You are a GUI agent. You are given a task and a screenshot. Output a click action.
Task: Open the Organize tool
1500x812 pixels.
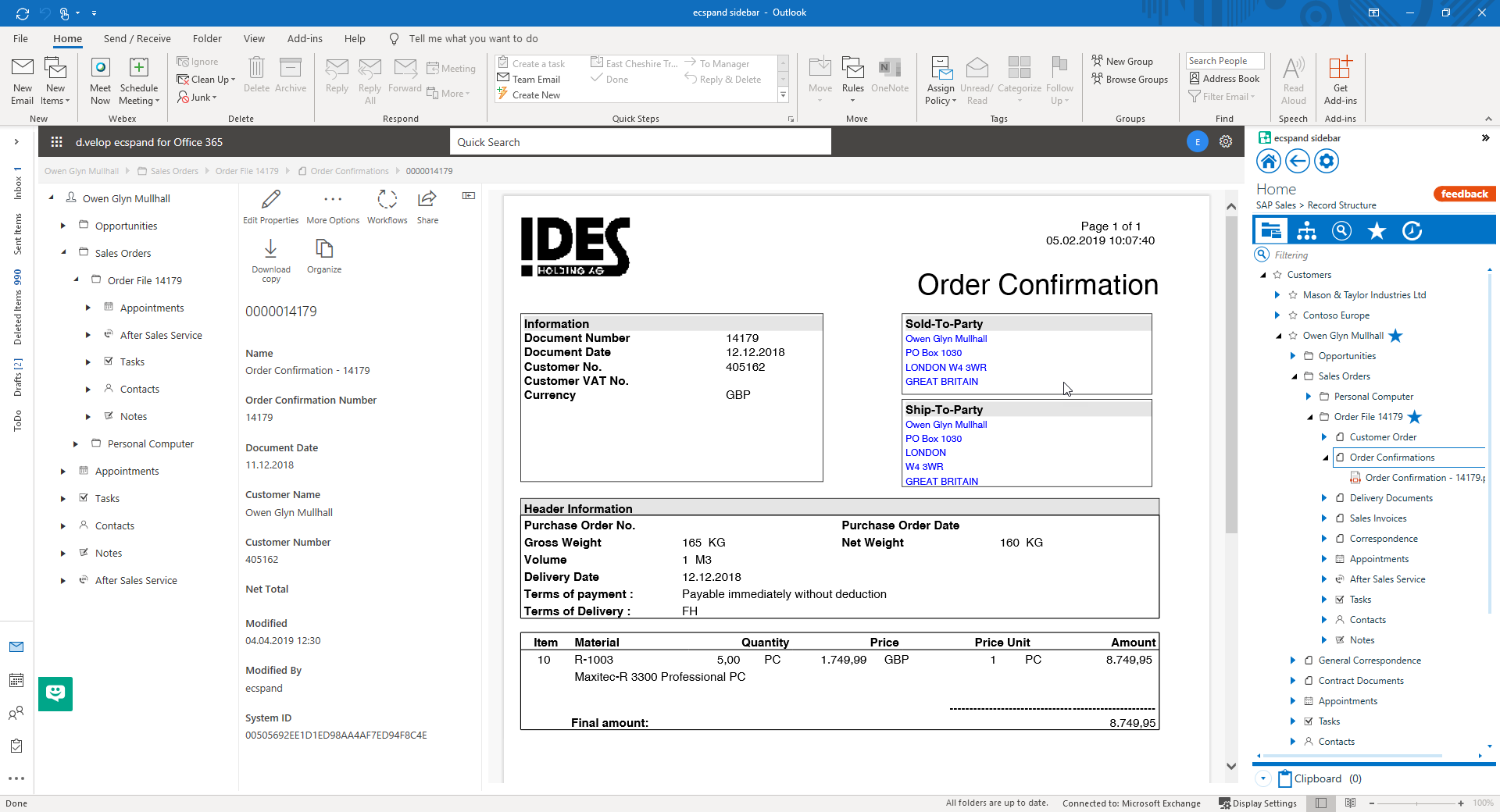[324, 248]
